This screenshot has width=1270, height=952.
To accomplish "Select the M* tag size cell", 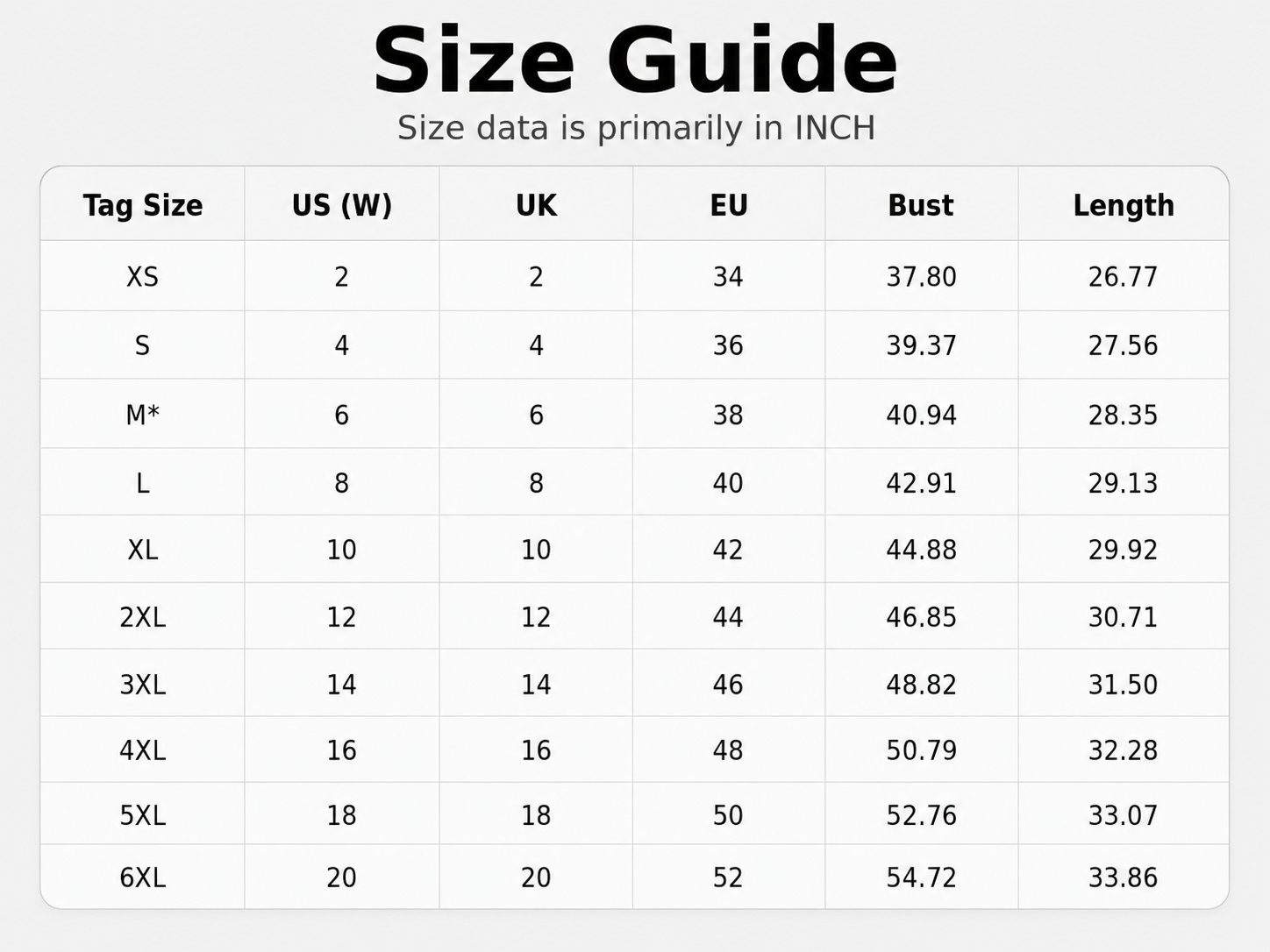I will 143,415.
